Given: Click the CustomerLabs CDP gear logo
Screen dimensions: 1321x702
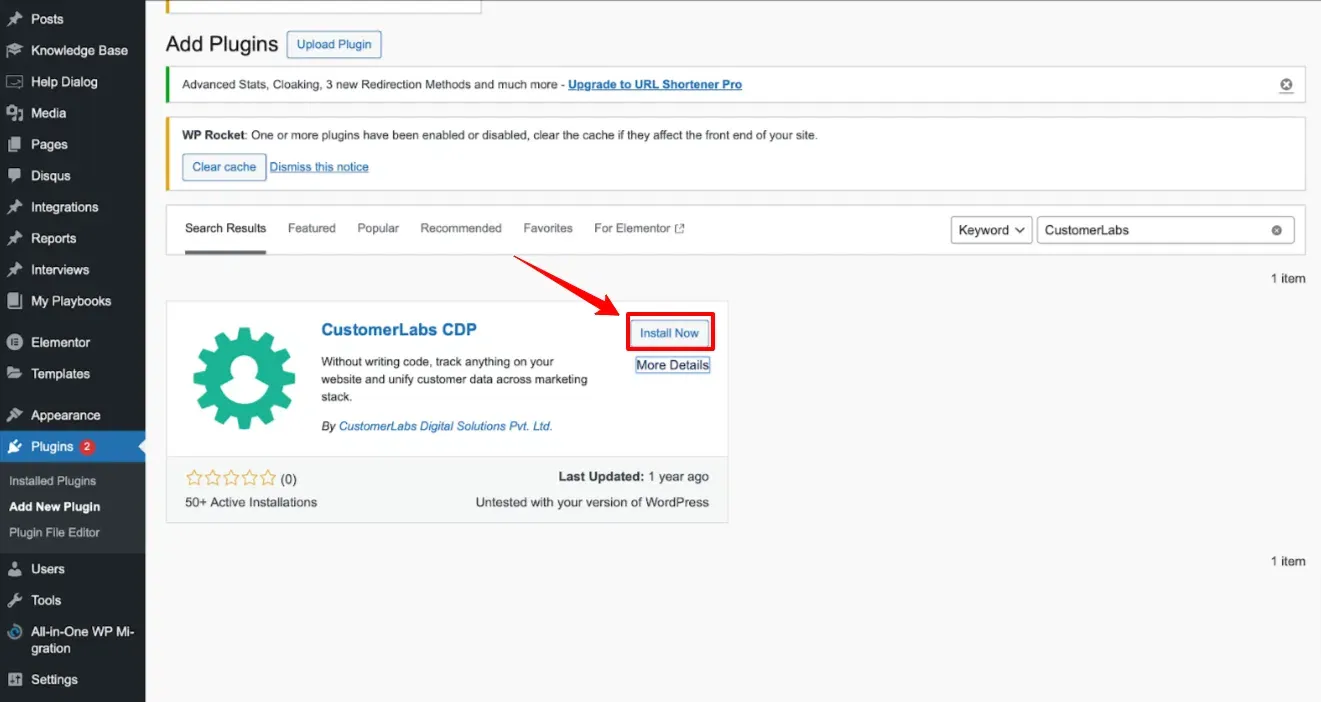Looking at the screenshot, I should pyautogui.click(x=244, y=379).
